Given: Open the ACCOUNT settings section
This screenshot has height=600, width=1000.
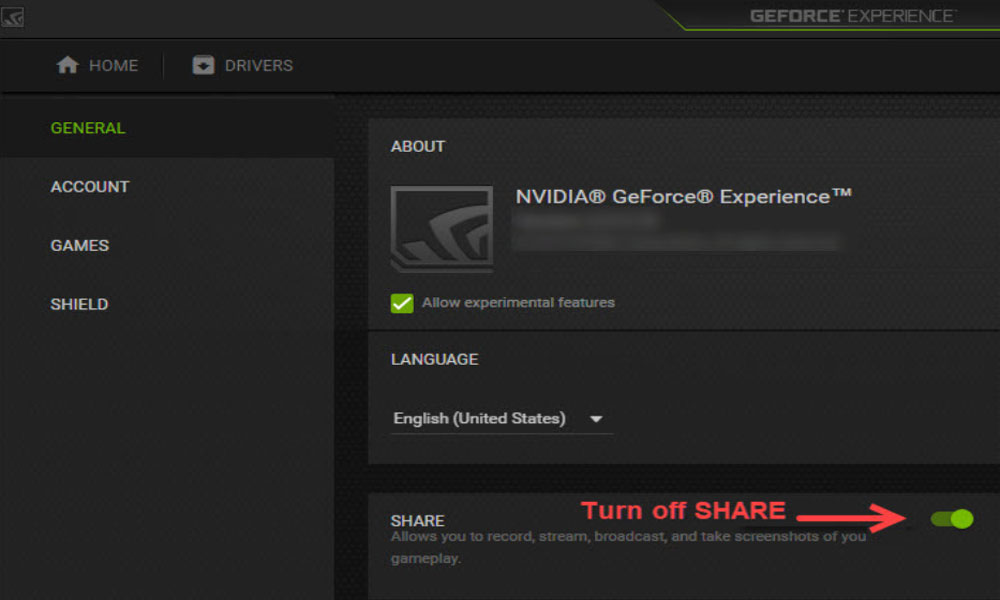Looking at the screenshot, I should pyautogui.click(x=167, y=187).
